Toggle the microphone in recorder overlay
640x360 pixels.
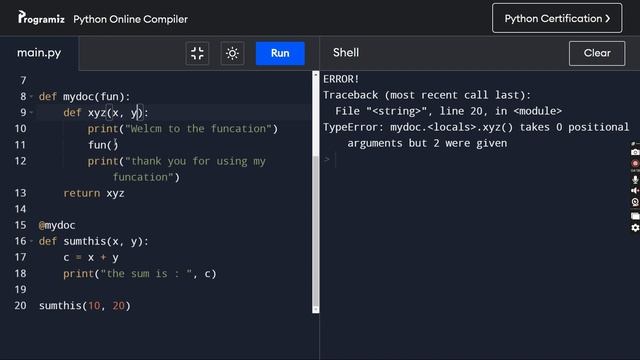click(635, 179)
